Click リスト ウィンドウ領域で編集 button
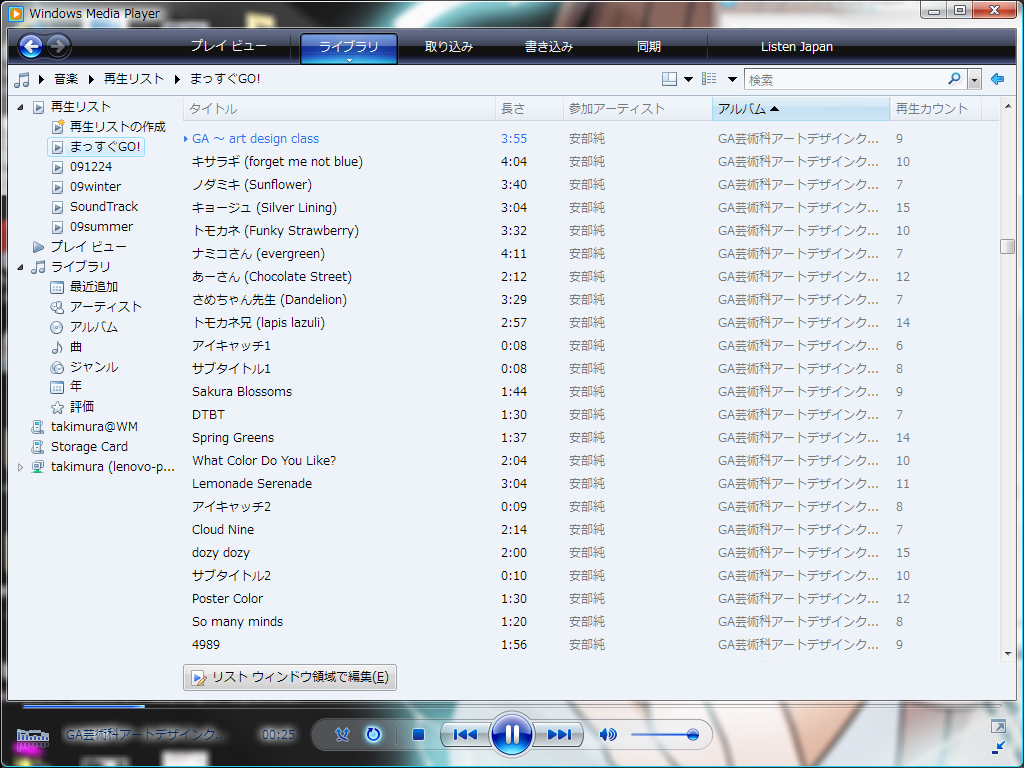Screen dimensions: 1024x768 point(290,677)
